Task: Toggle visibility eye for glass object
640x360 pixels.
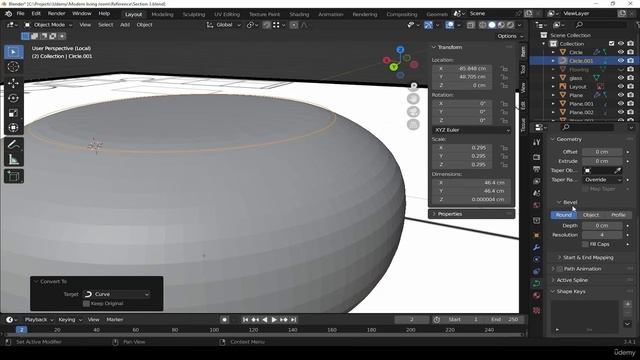Action: pyautogui.click(x=620, y=78)
